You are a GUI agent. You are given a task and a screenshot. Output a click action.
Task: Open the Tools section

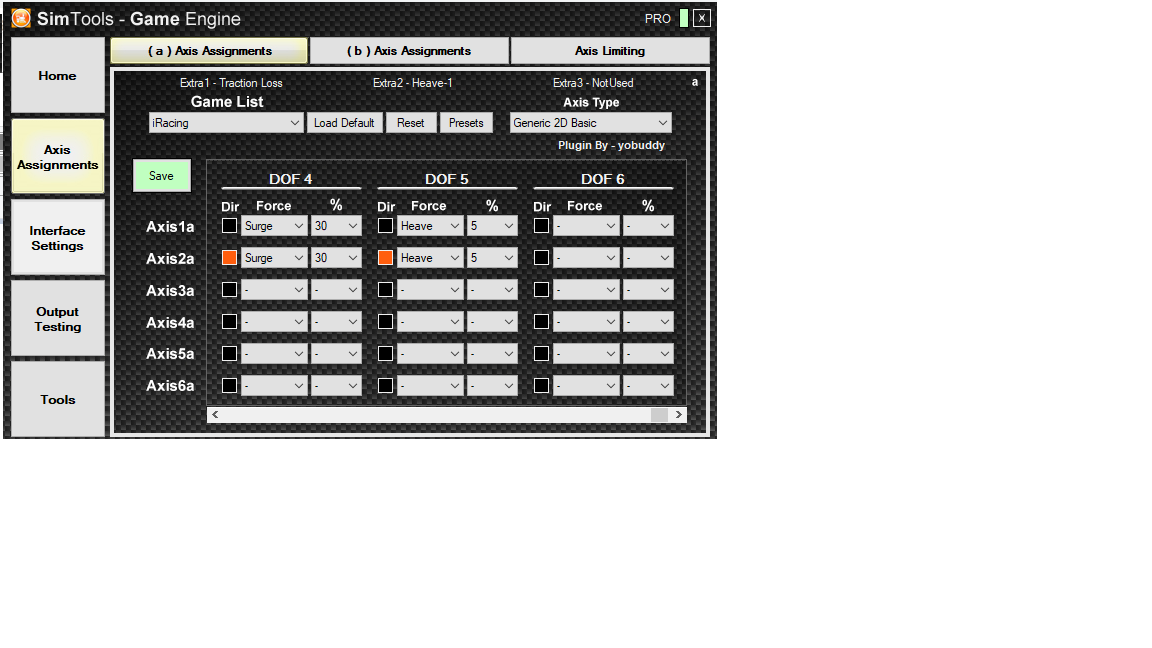[x=57, y=399]
